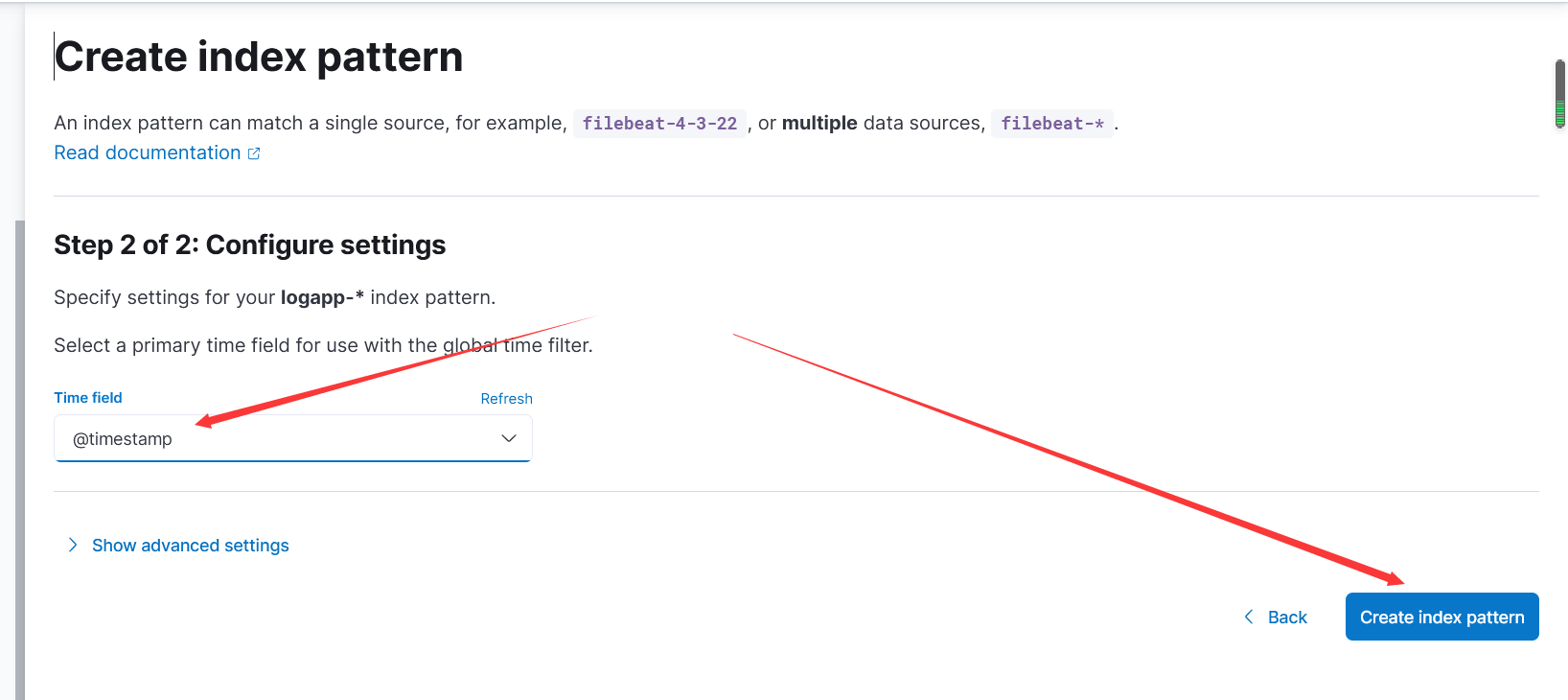Screen dimensions: 1568x700
Task: Go back to the previous step
Action: [1286, 618]
